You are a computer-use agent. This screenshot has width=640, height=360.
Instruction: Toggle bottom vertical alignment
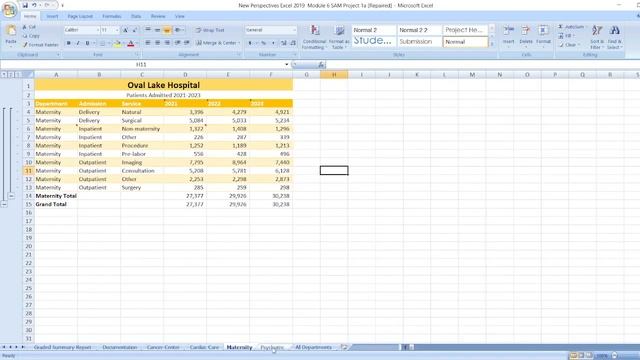click(x=167, y=30)
